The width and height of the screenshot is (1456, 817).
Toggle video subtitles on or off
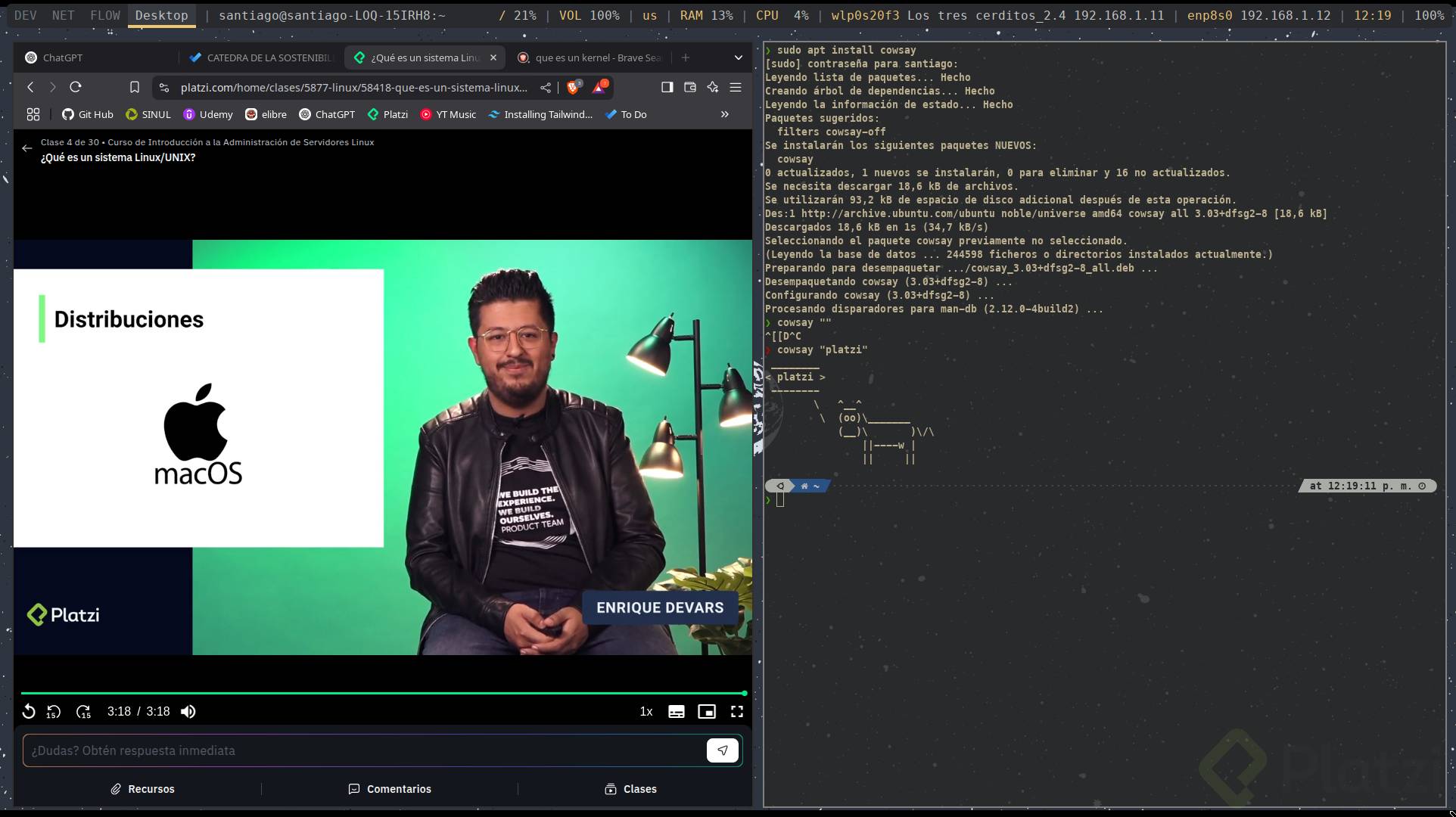pyautogui.click(x=677, y=712)
